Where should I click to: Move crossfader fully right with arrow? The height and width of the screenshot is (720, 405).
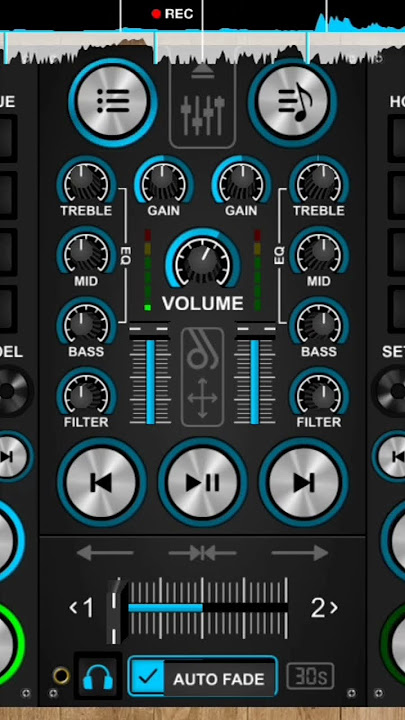[x=300, y=553]
